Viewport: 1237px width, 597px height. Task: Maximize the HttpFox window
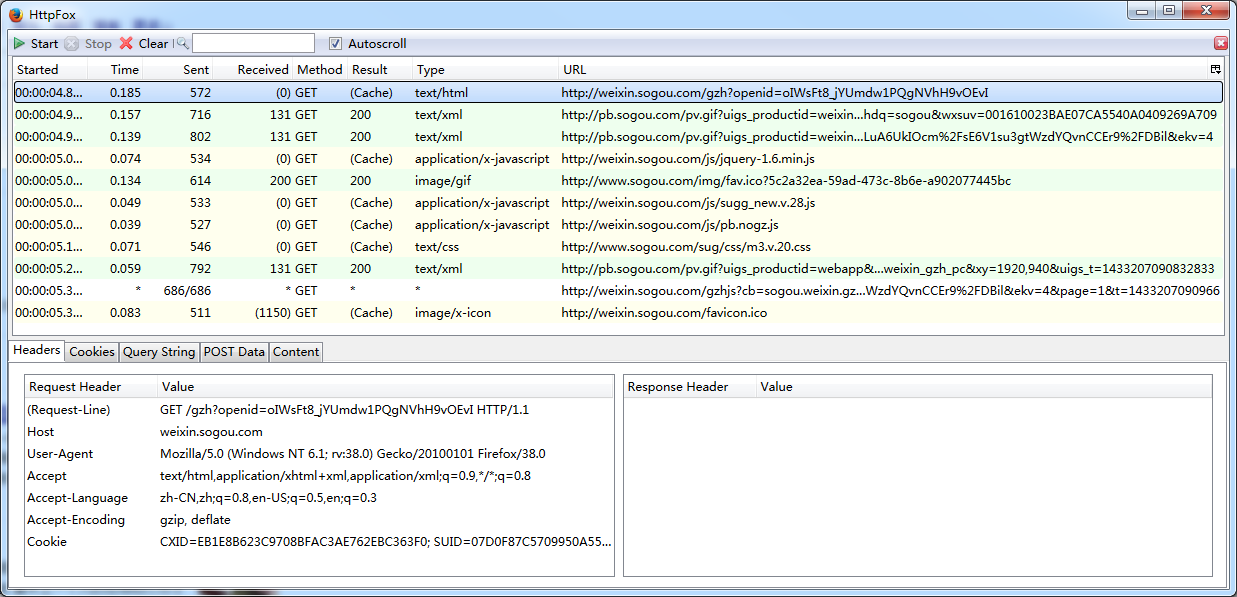pos(1169,10)
